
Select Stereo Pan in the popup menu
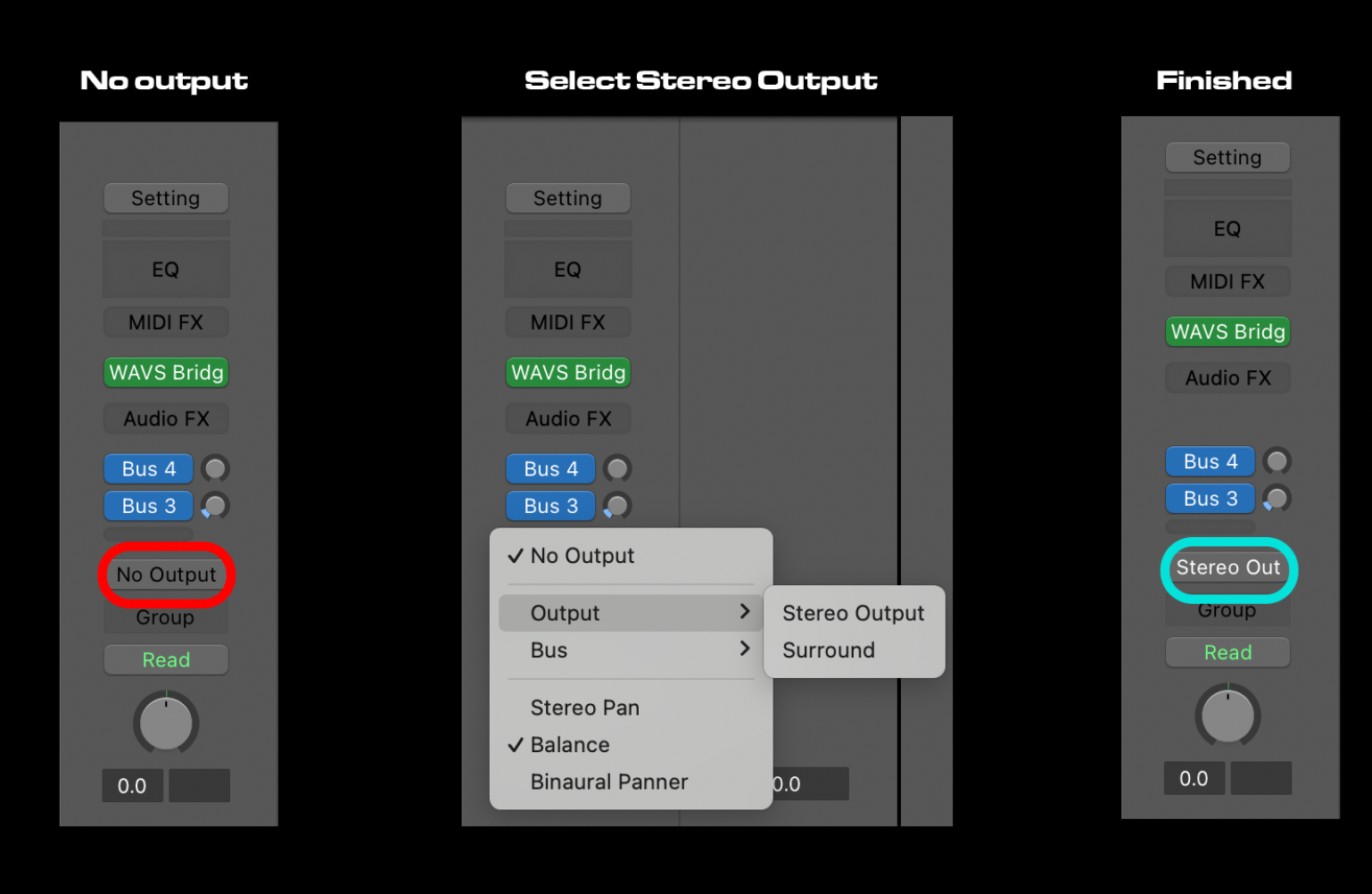click(x=584, y=708)
